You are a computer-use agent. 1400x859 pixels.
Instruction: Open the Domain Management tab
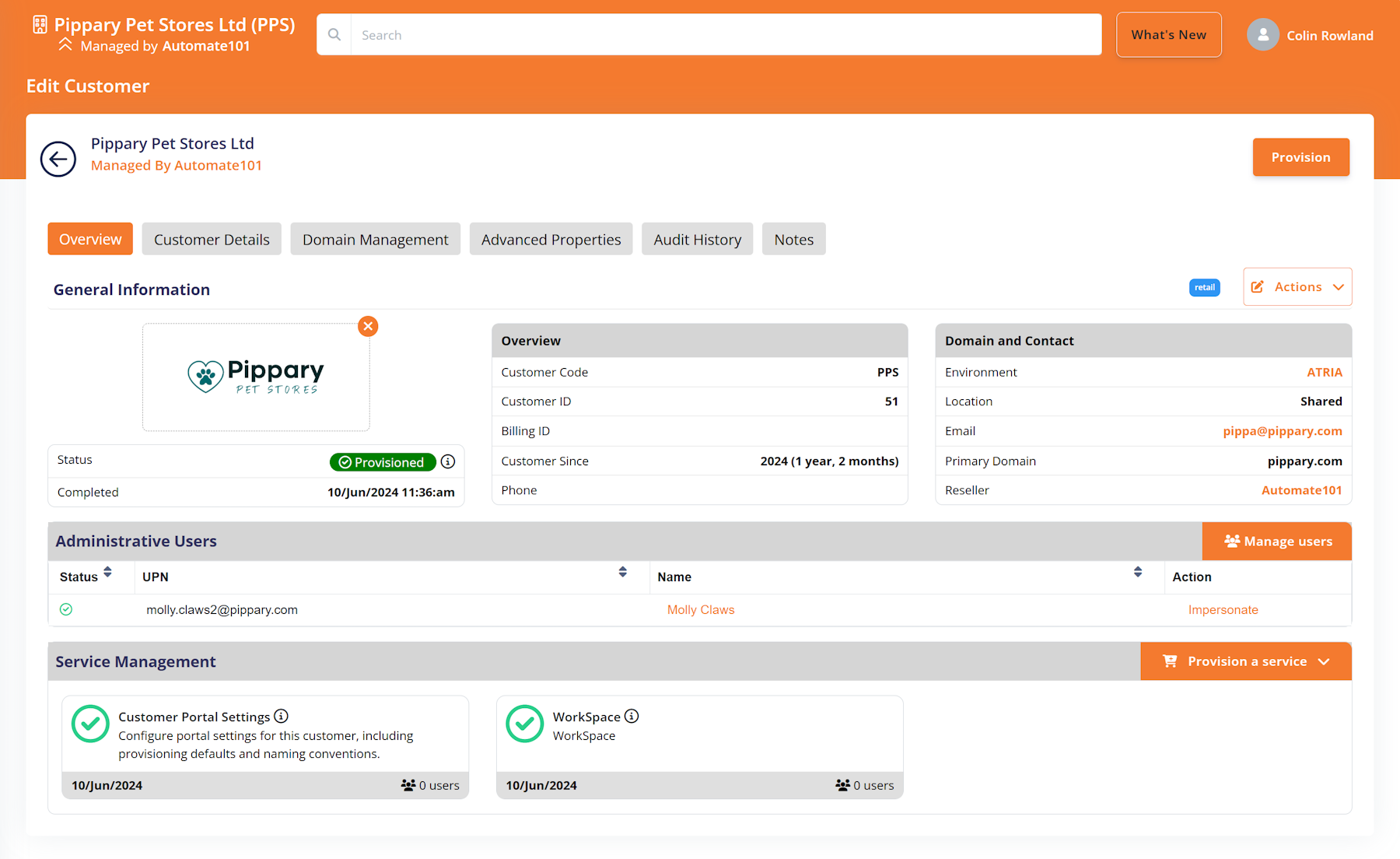pos(375,239)
